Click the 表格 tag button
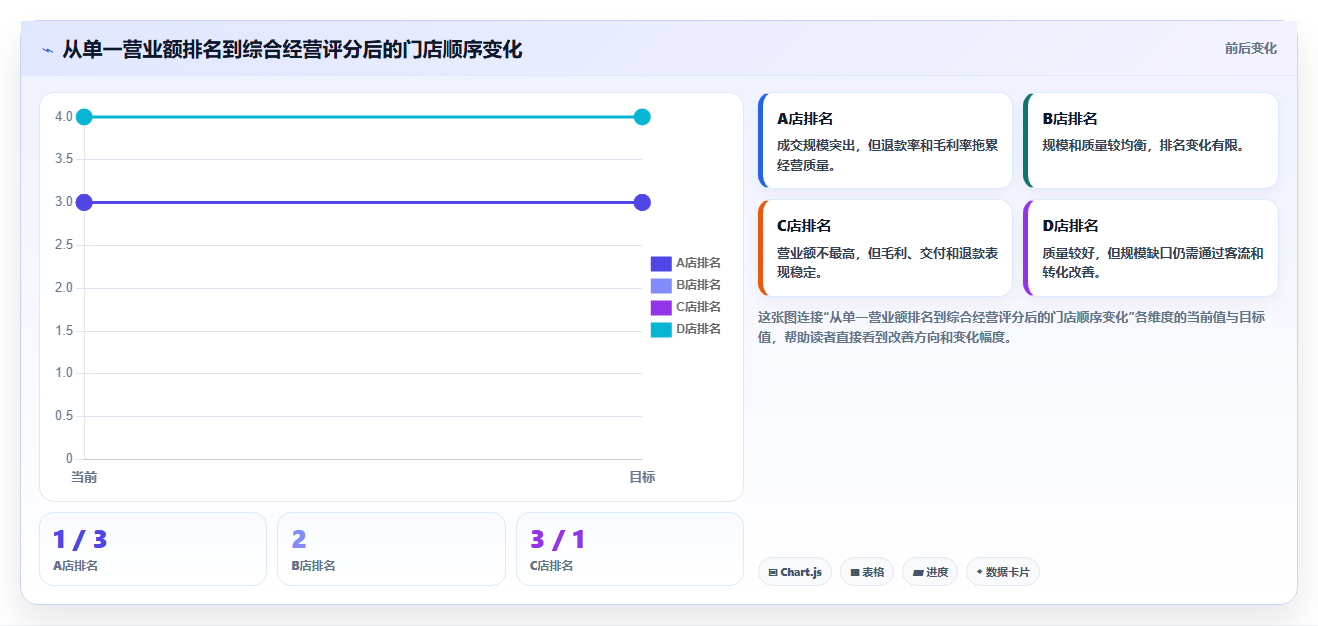 (867, 572)
